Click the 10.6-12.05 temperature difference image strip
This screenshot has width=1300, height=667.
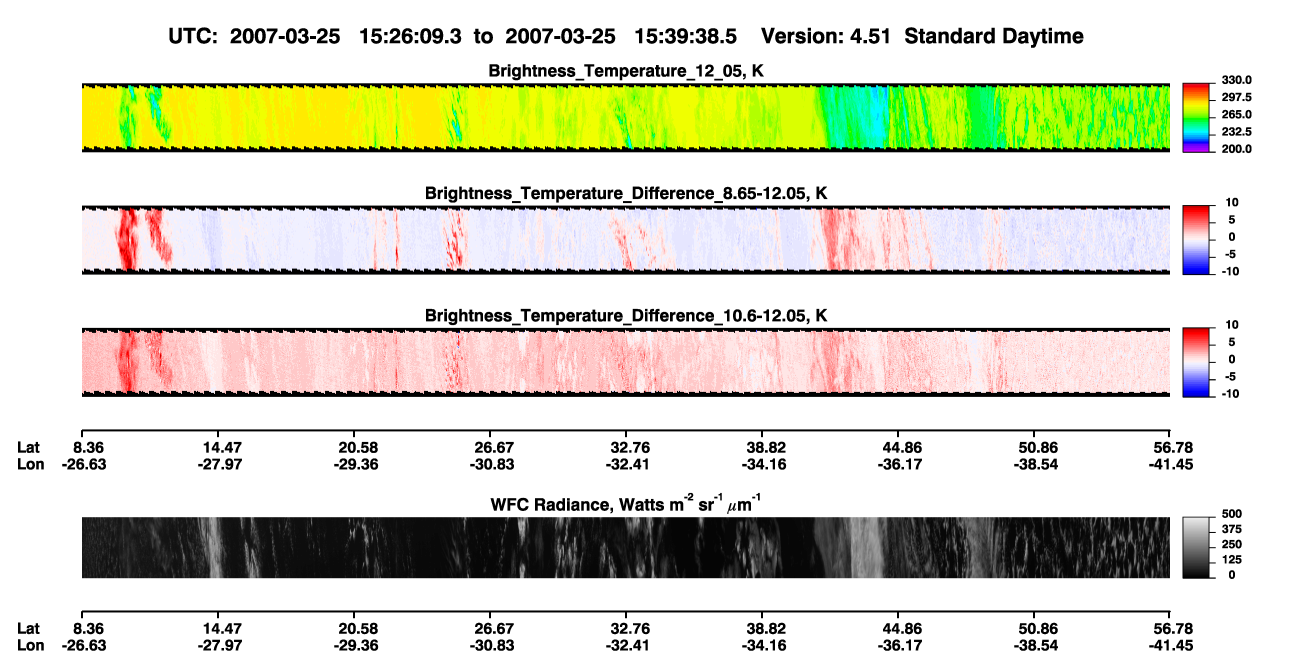(x=625, y=362)
